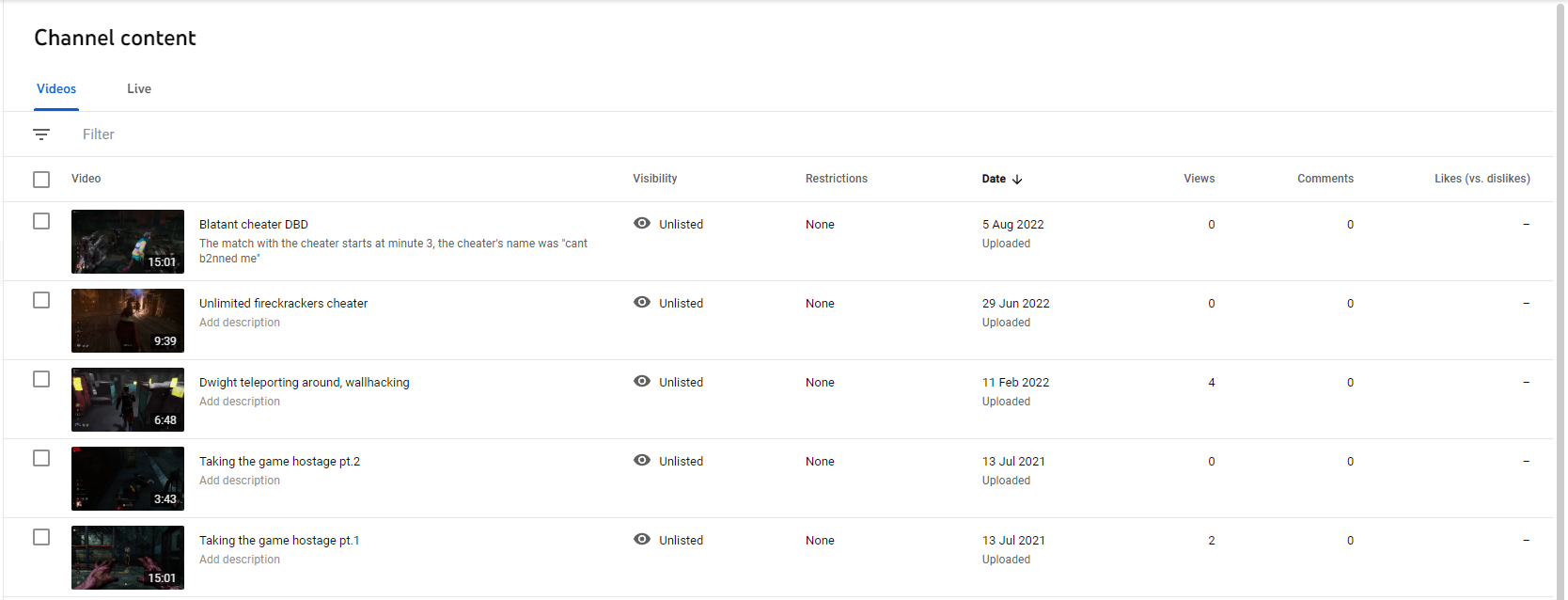Viewport: 1568px width, 600px height.
Task: Click eye icon for Dwight teleporting around video
Action: pos(642,382)
